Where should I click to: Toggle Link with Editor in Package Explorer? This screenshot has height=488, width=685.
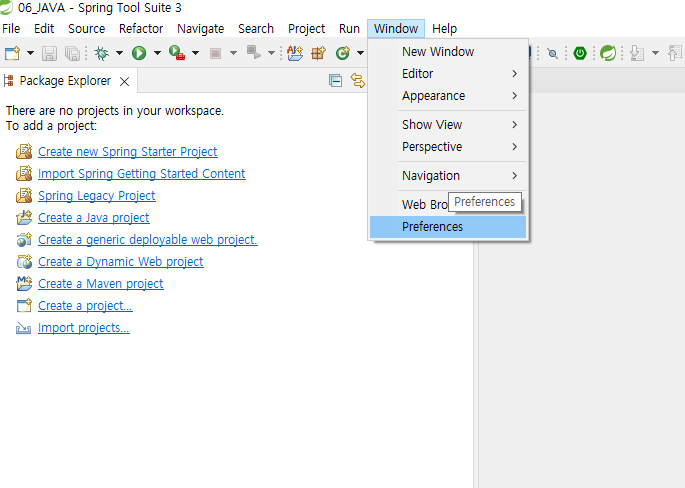click(358, 81)
